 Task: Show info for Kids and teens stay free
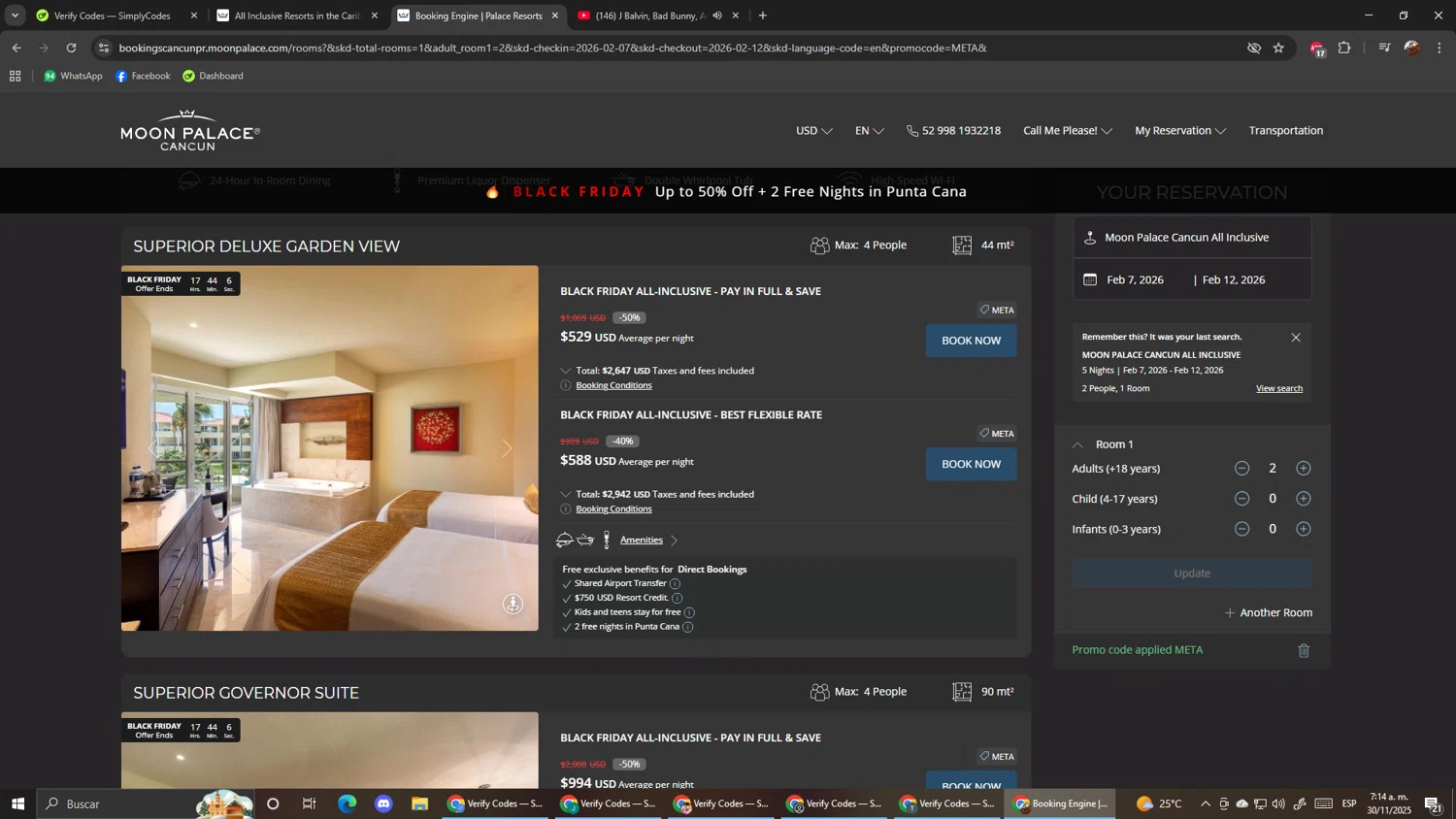pyautogui.click(x=689, y=612)
